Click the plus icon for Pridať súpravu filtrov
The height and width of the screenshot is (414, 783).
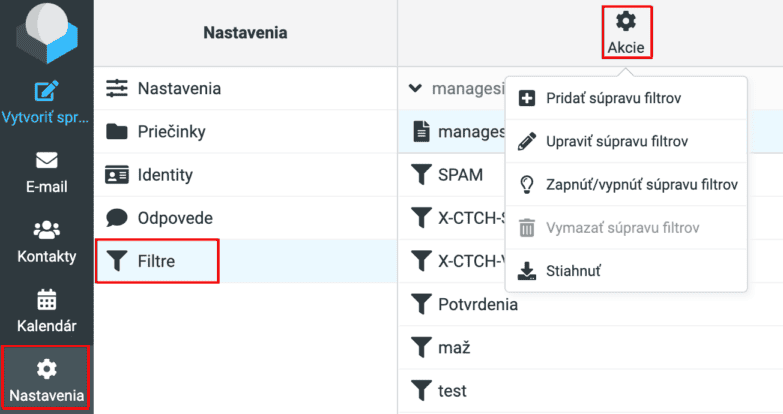pos(527,98)
